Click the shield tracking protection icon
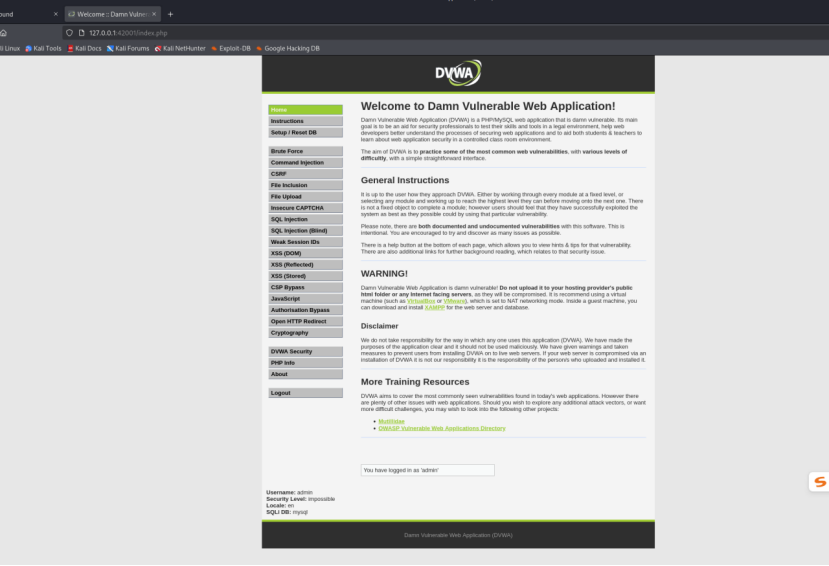 (x=69, y=33)
